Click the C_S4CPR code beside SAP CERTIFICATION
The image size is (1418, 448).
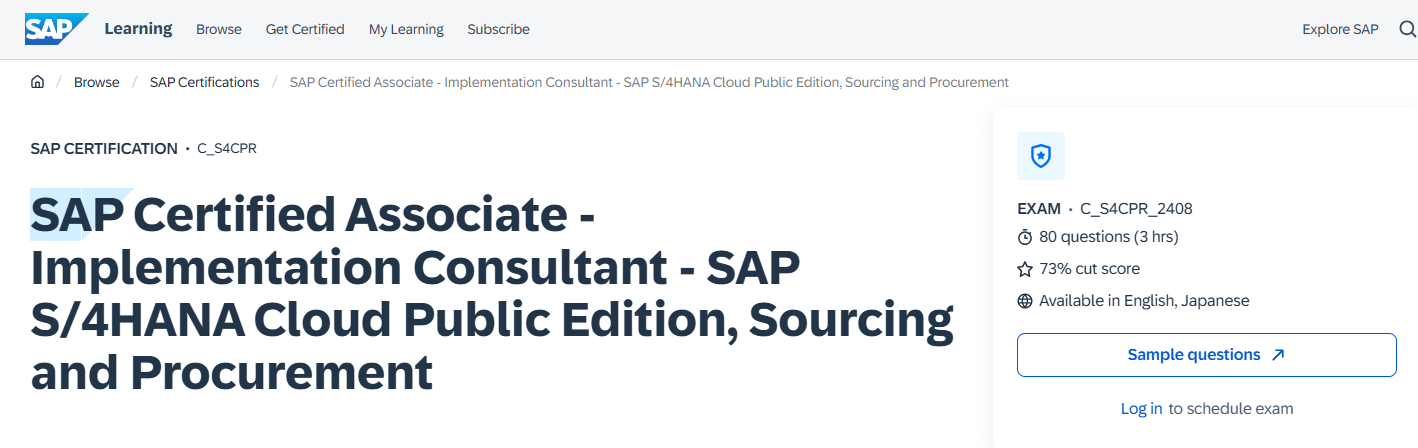(x=227, y=149)
